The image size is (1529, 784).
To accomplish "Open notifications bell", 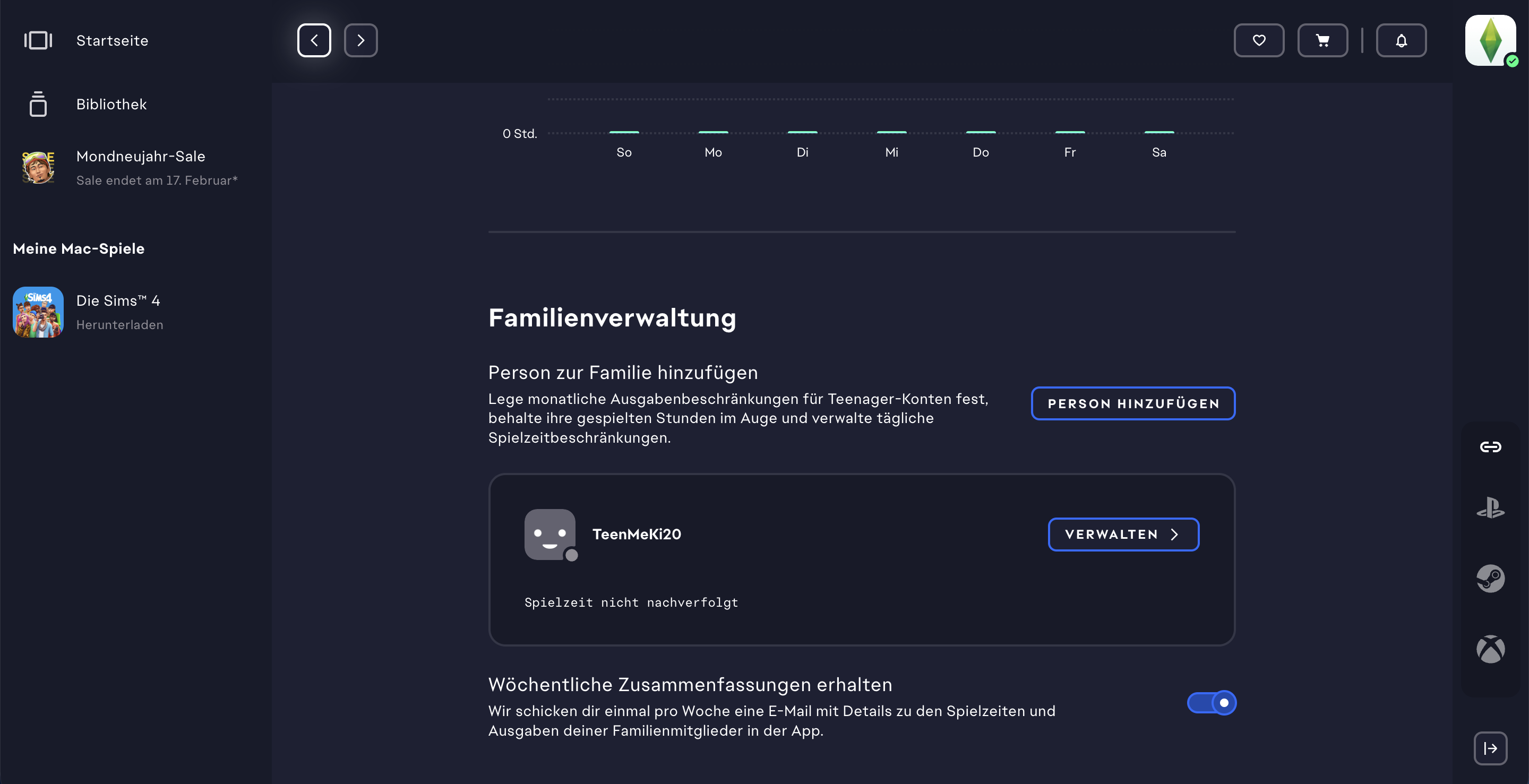I will [1401, 40].
